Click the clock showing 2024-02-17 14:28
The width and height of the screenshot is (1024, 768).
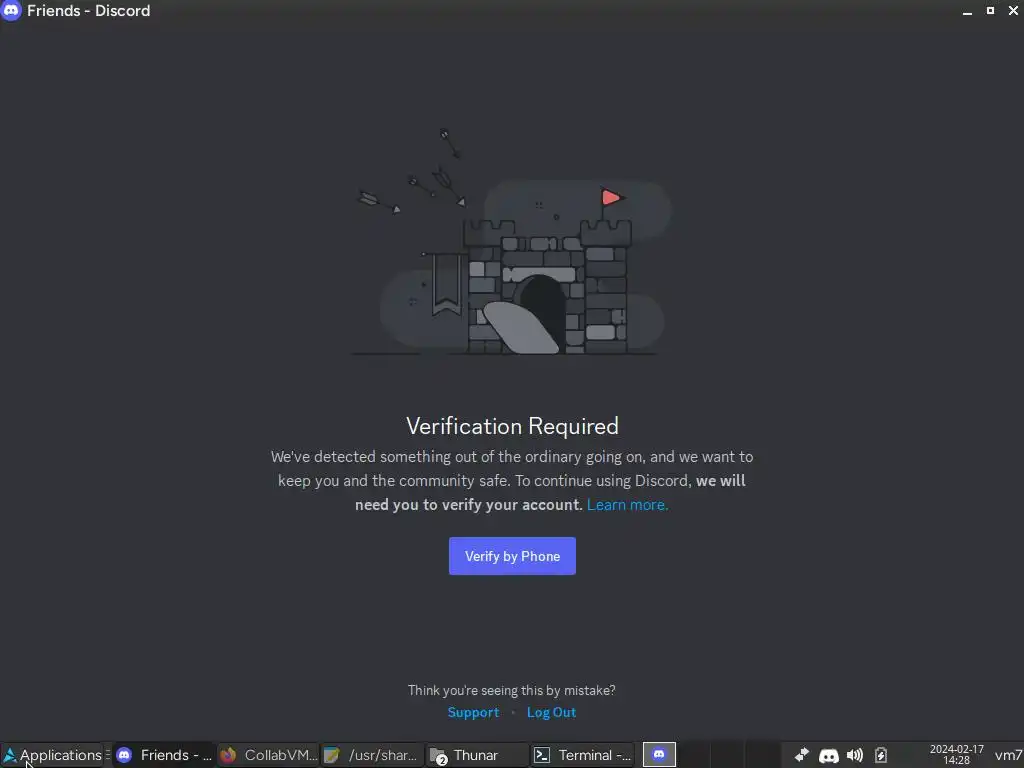[957, 755]
